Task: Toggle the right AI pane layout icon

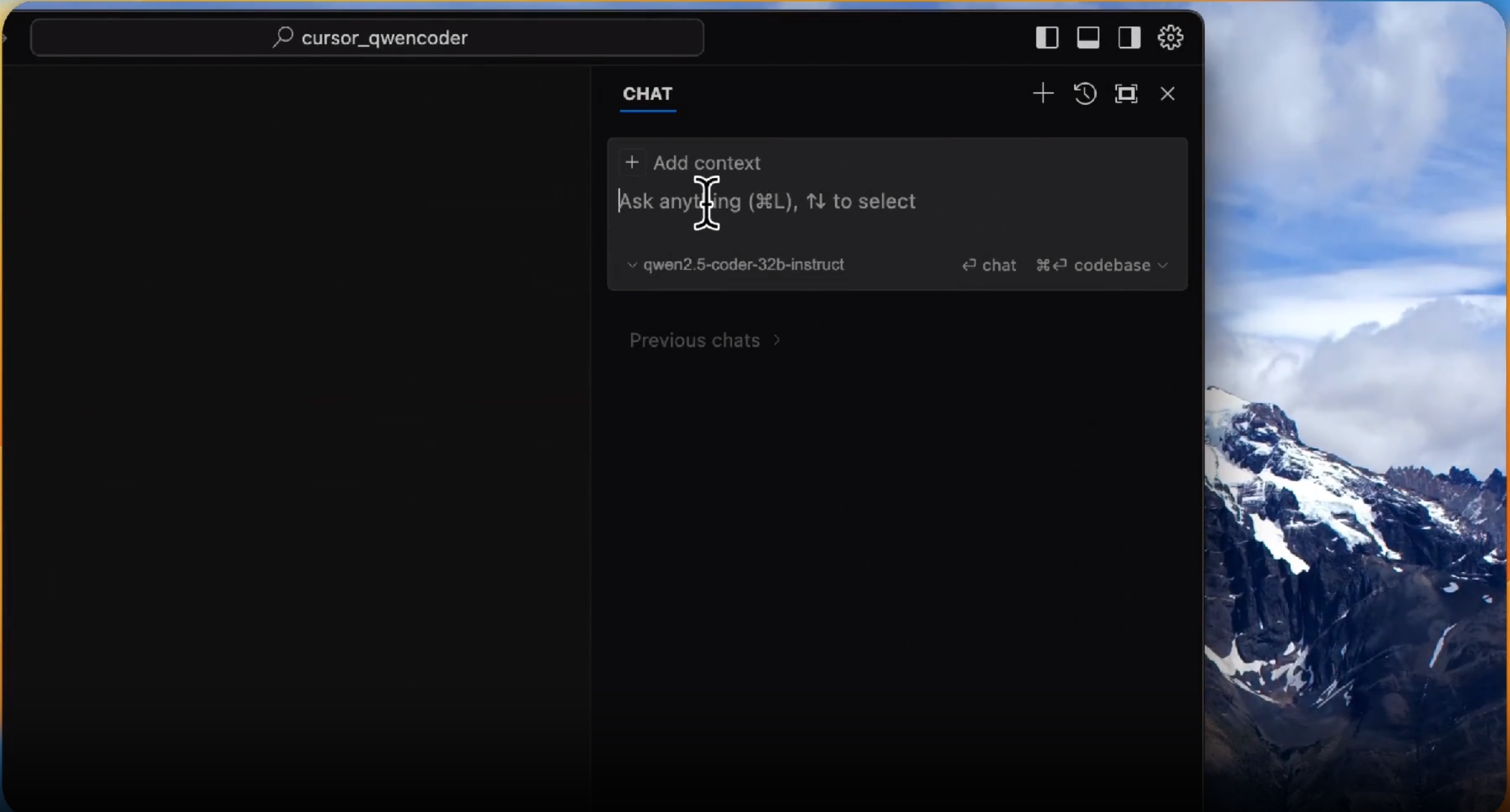Action: [x=1129, y=37]
